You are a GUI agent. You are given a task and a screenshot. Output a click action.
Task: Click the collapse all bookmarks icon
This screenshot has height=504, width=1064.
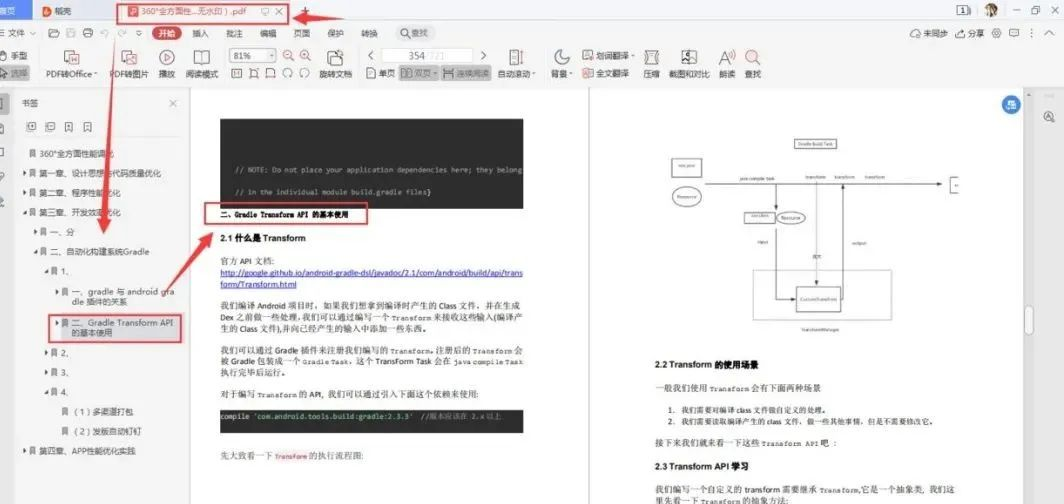pyautogui.click(x=50, y=127)
